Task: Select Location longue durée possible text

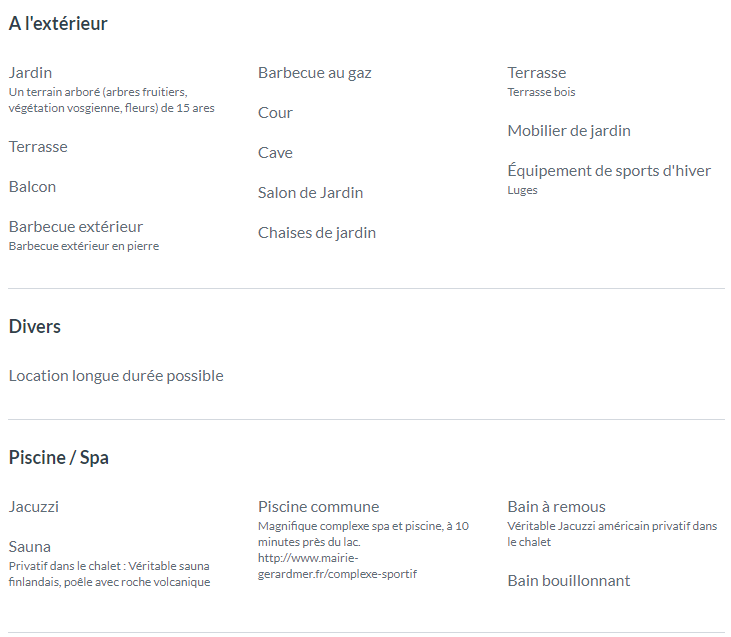Action: 116,376
